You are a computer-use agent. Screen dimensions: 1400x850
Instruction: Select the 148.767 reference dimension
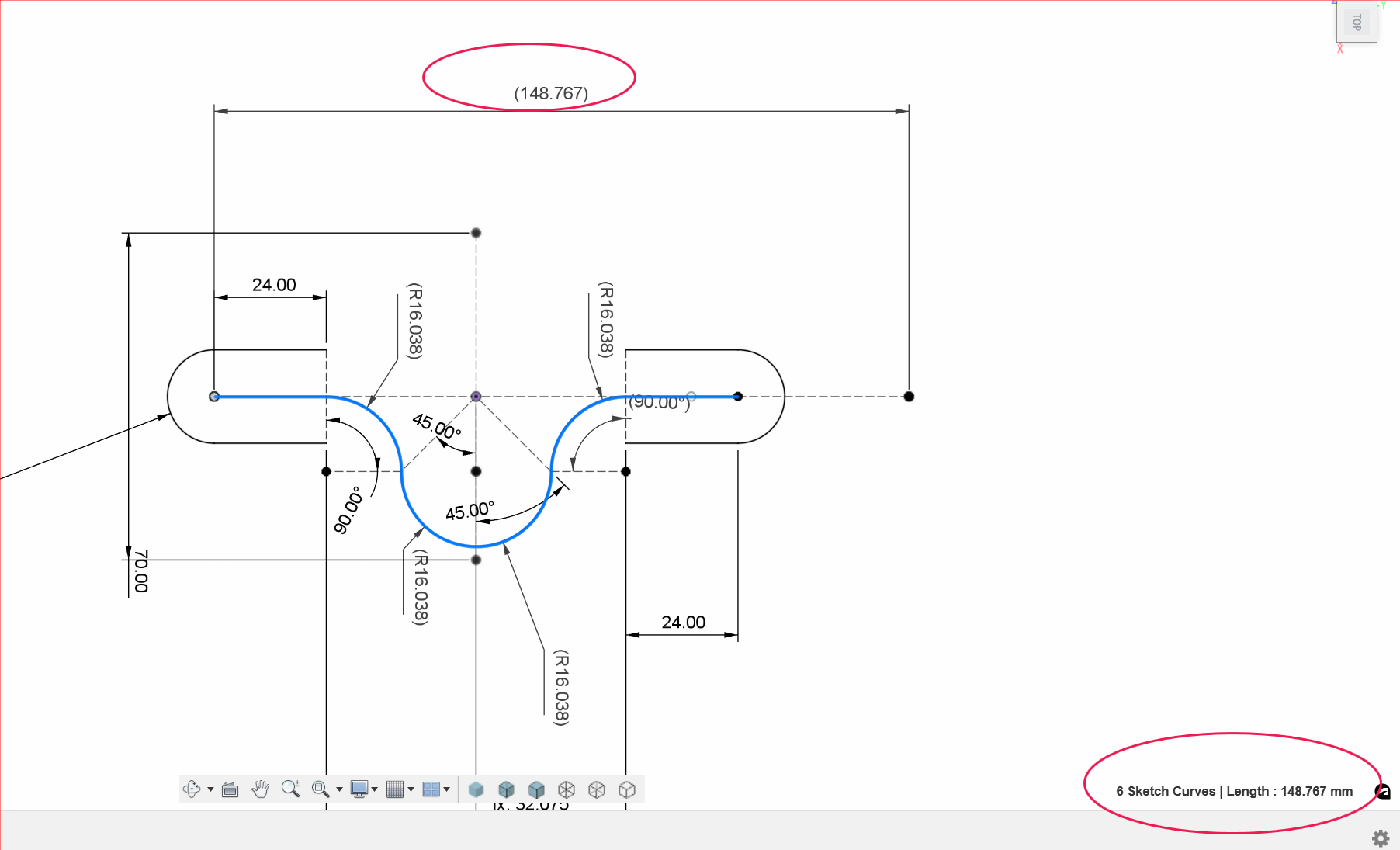pyautogui.click(x=550, y=93)
